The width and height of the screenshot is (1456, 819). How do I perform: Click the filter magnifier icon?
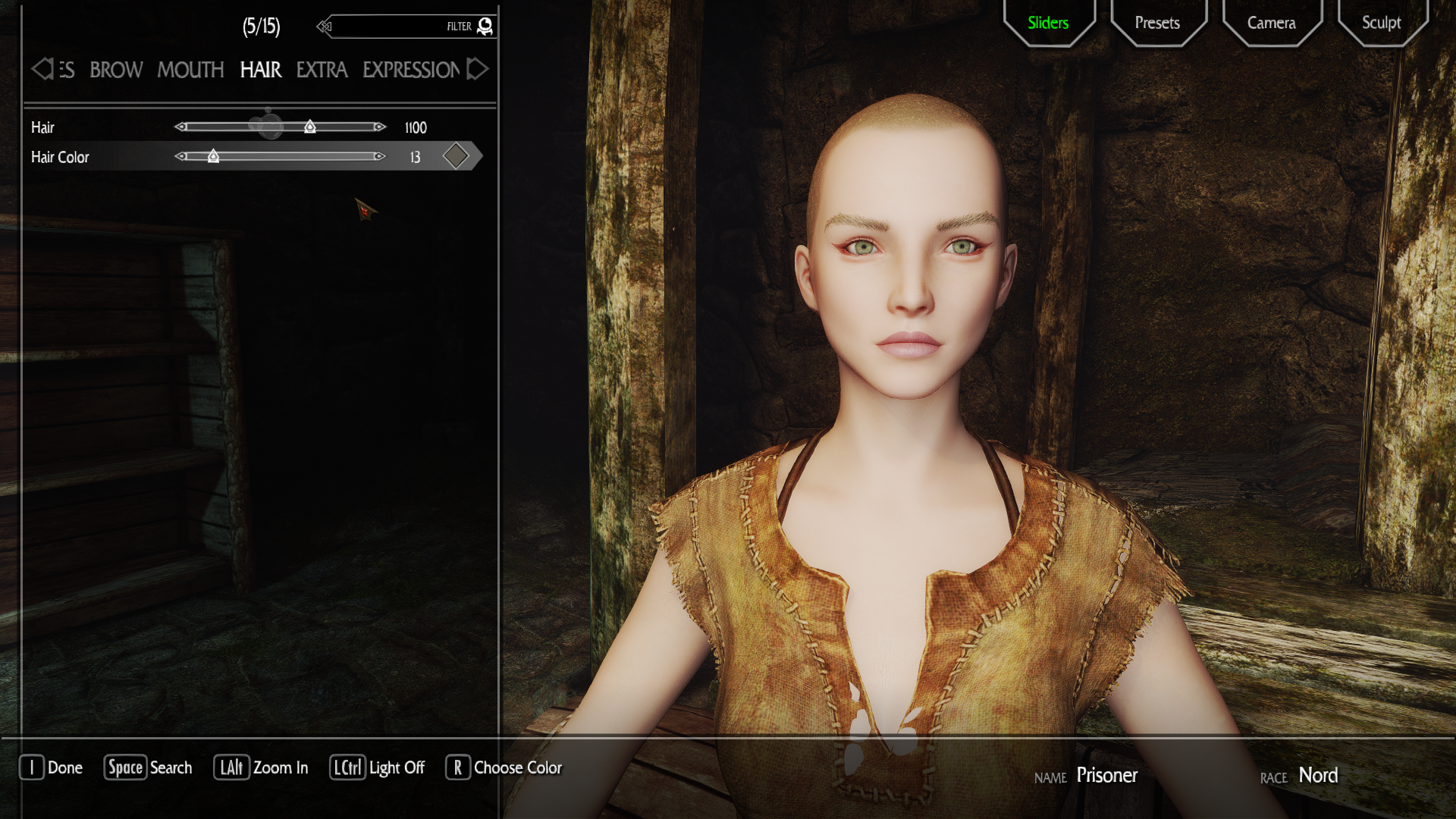(485, 27)
